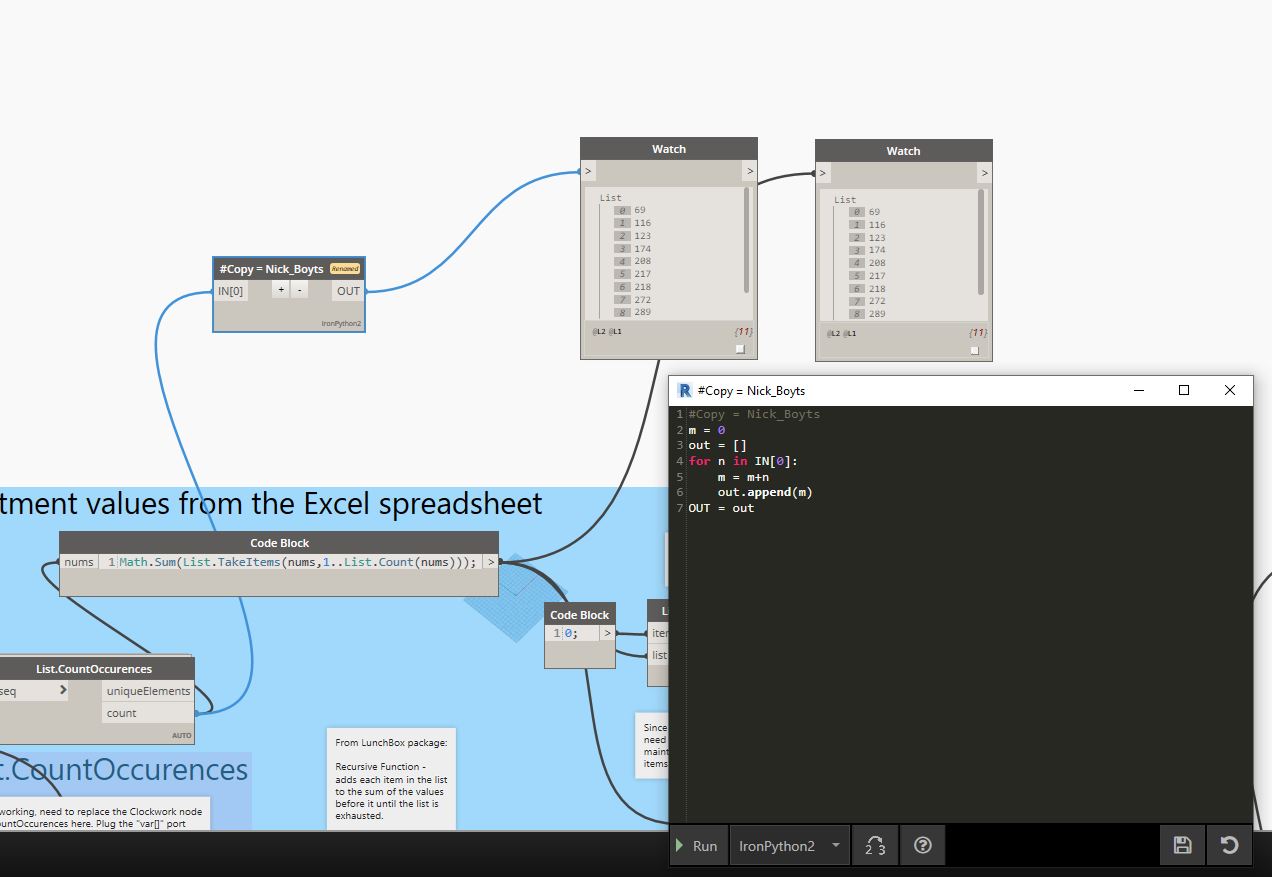Click the seq input chevron on List.CountOccurences
The image size is (1272, 877).
pyautogui.click(x=61, y=690)
